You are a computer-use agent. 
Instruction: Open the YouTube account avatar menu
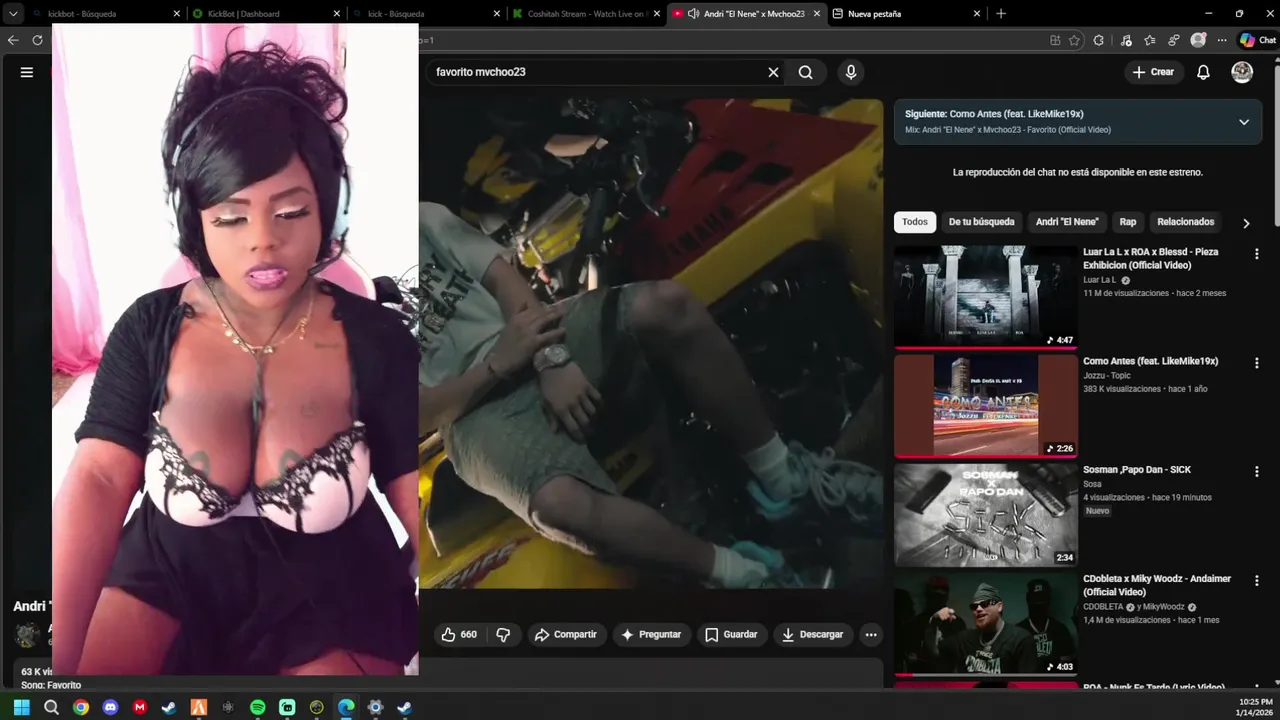click(1242, 72)
